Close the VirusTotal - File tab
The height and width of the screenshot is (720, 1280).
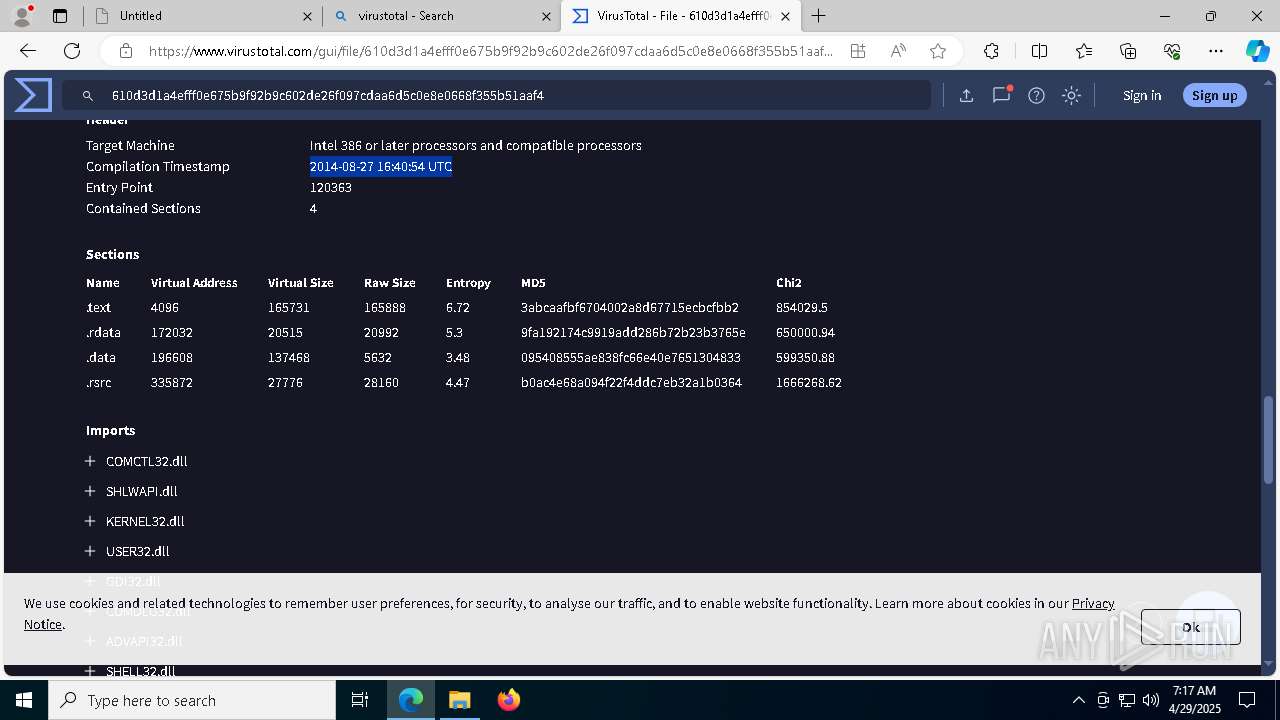(x=785, y=16)
